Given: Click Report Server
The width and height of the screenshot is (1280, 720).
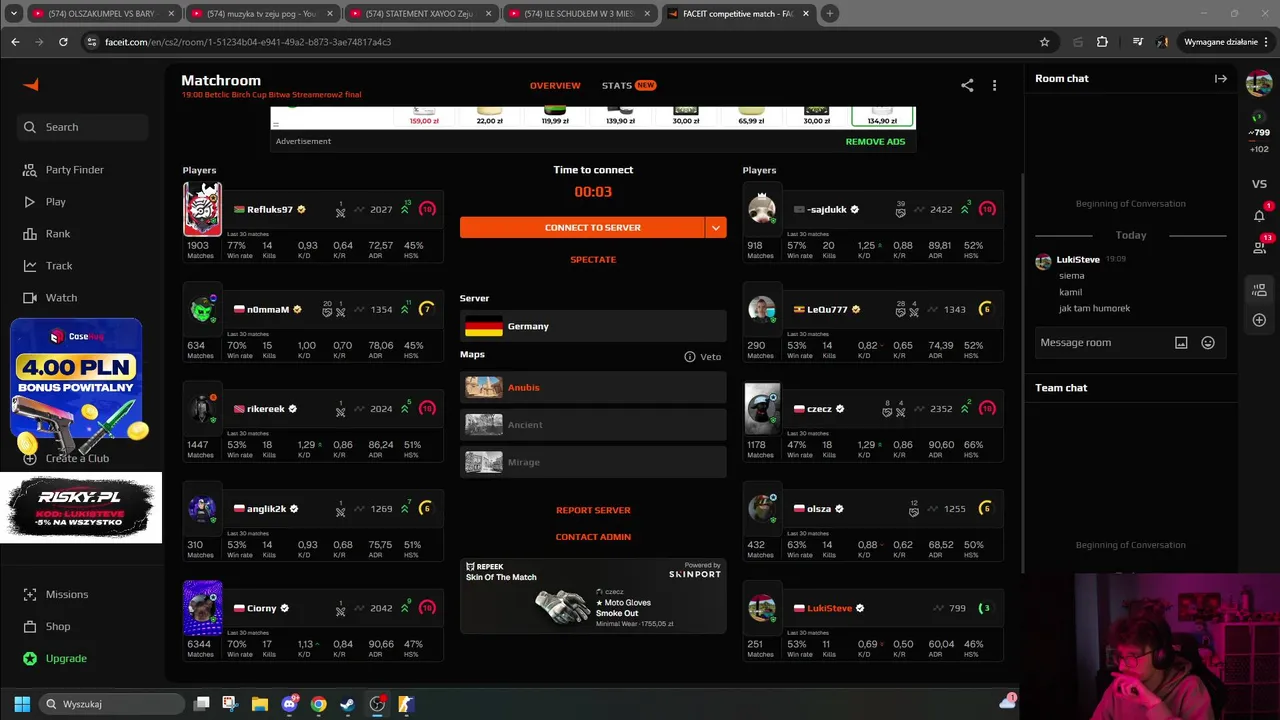Looking at the screenshot, I should 593,511.
